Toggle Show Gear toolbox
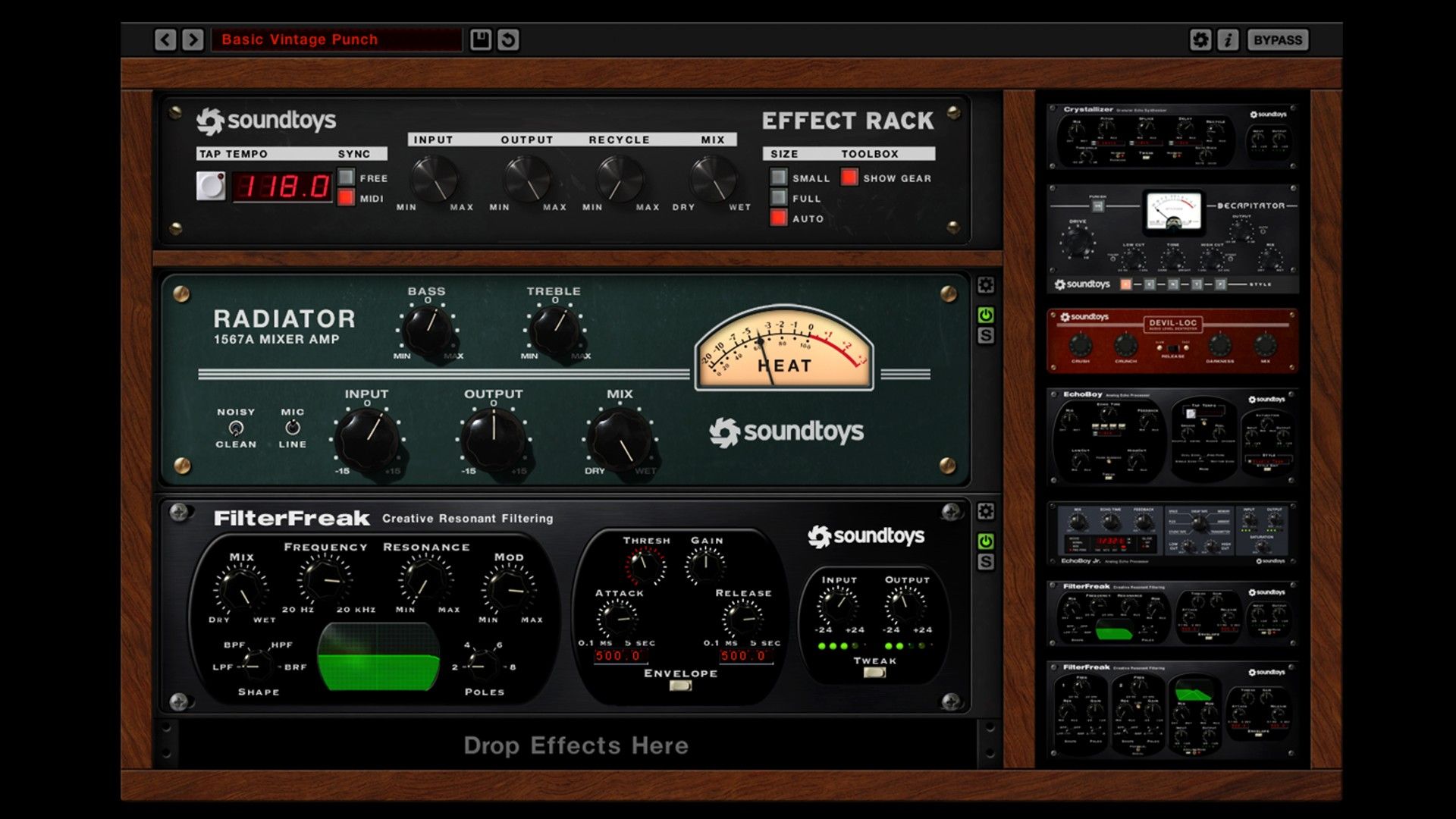Screen dimensions: 1456x819 click(x=849, y=177)
